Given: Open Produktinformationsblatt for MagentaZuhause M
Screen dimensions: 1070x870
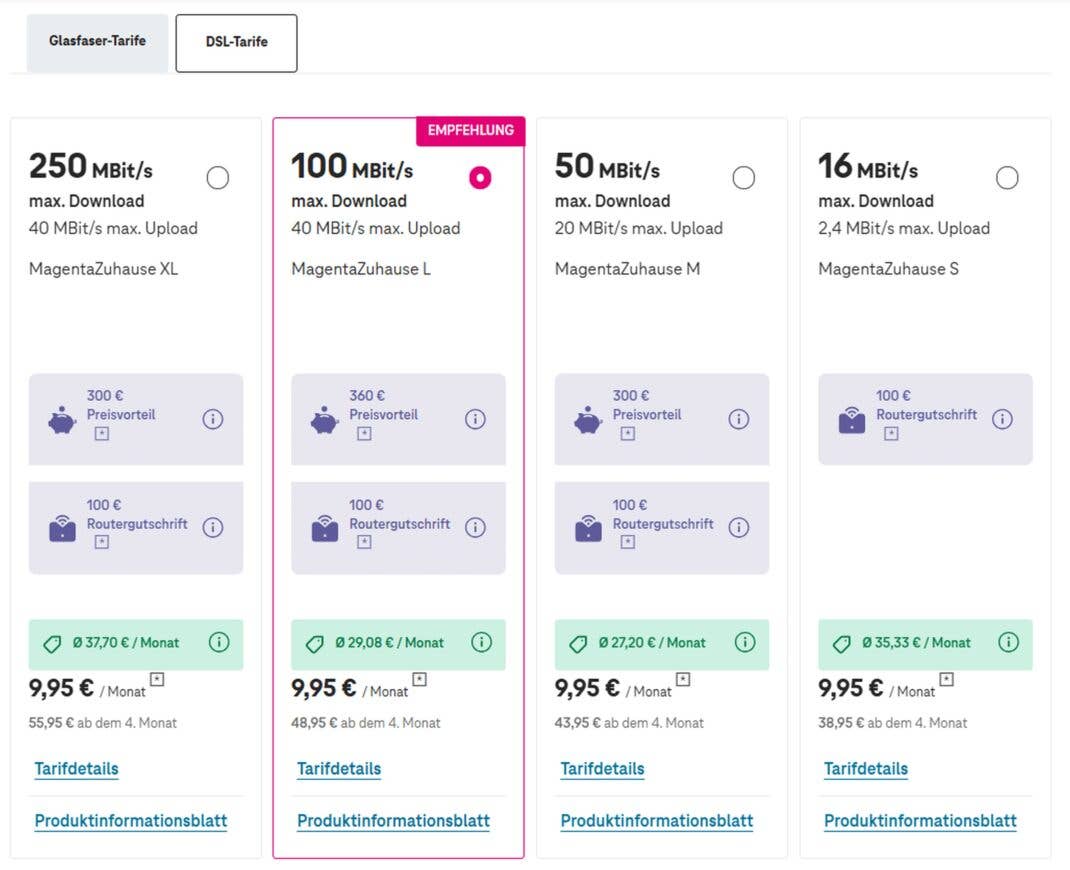Looking at the screenshot, I should click(657, 821).
